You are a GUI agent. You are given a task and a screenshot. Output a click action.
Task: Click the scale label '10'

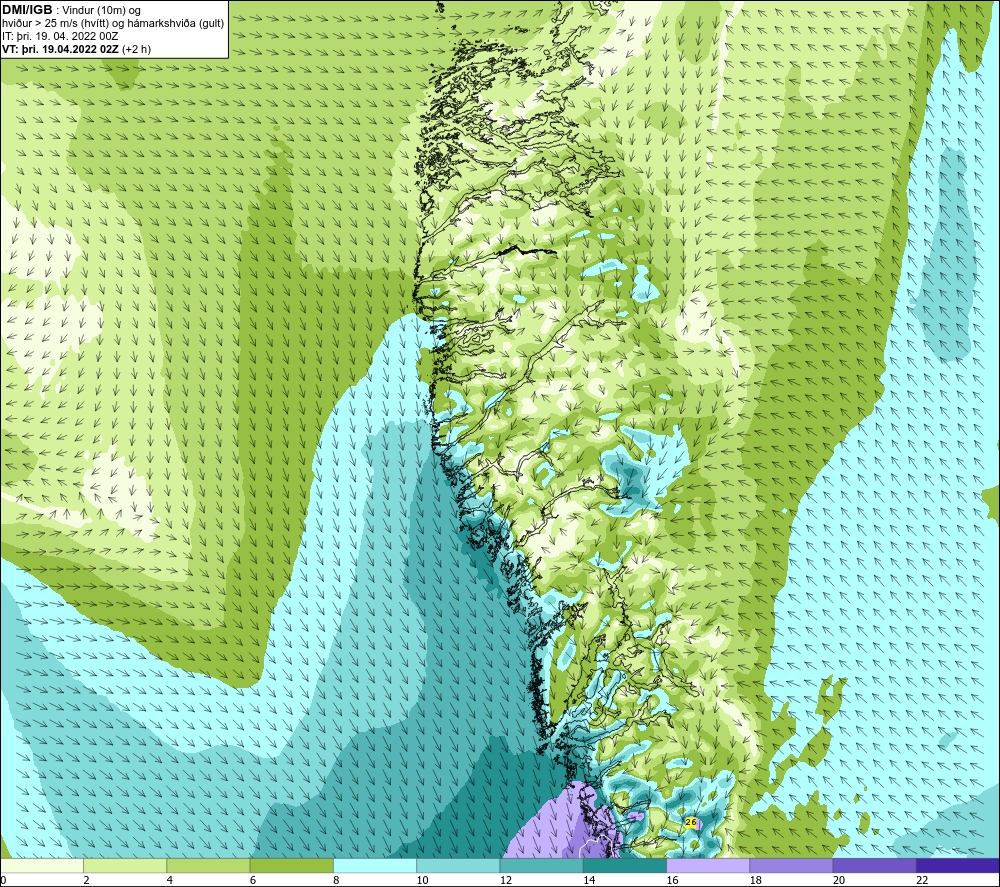pyautogui.click(x=422, y=880)
